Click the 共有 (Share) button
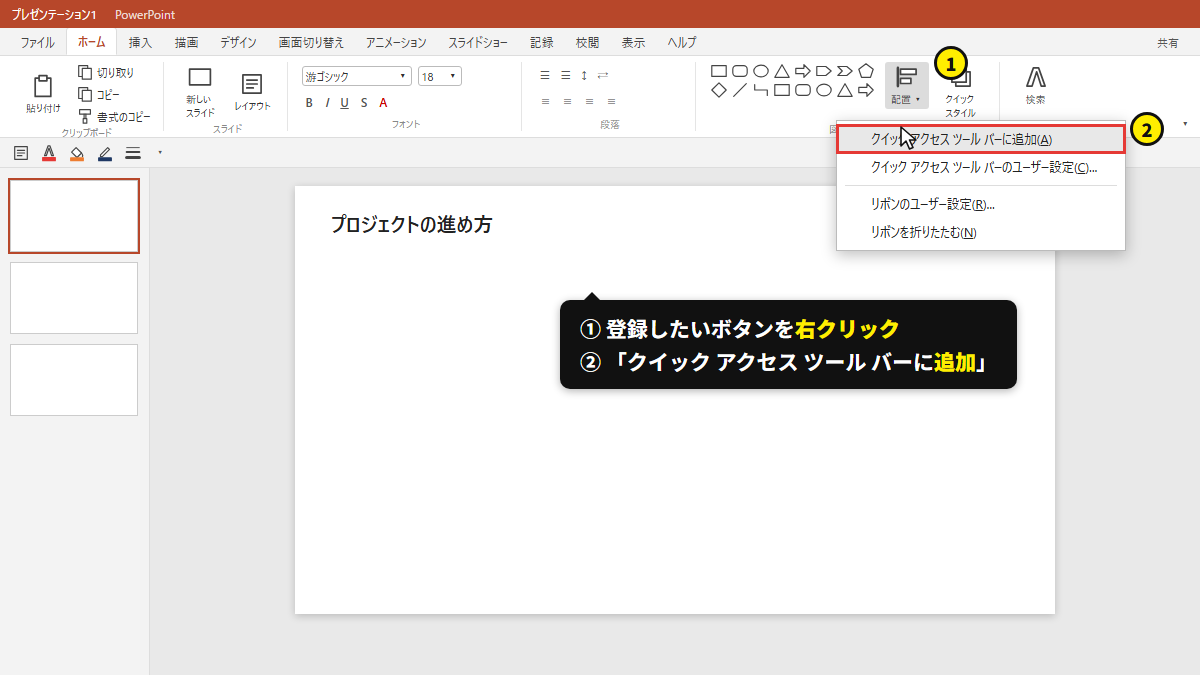 click(x=1167, y=43)
